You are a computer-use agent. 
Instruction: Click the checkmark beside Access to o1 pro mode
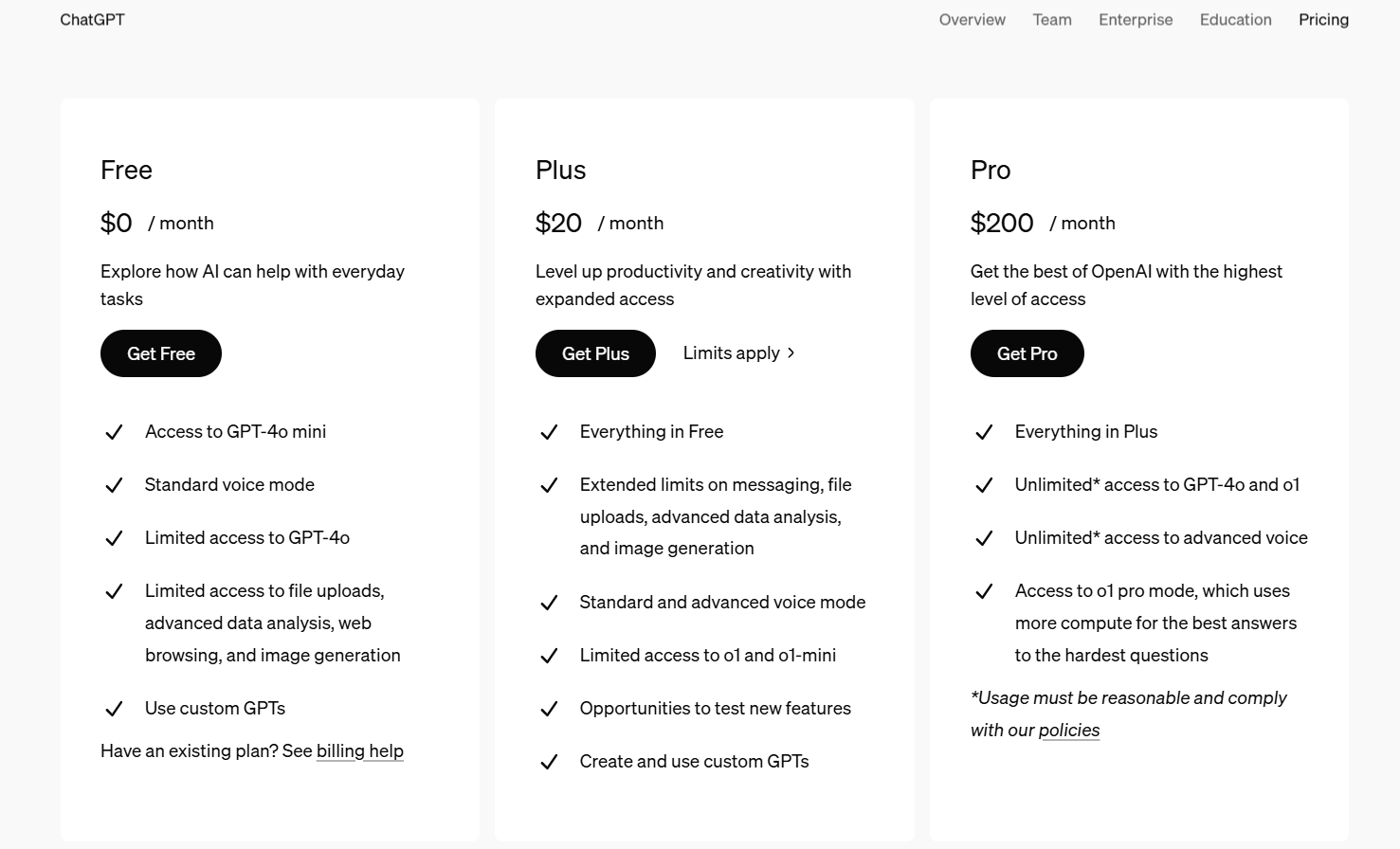pyautogui.click(x=984, y=591)
